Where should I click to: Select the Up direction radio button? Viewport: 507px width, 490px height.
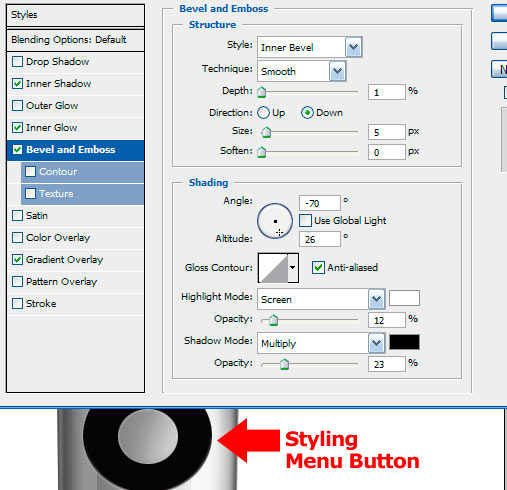(x=263, y=113)
